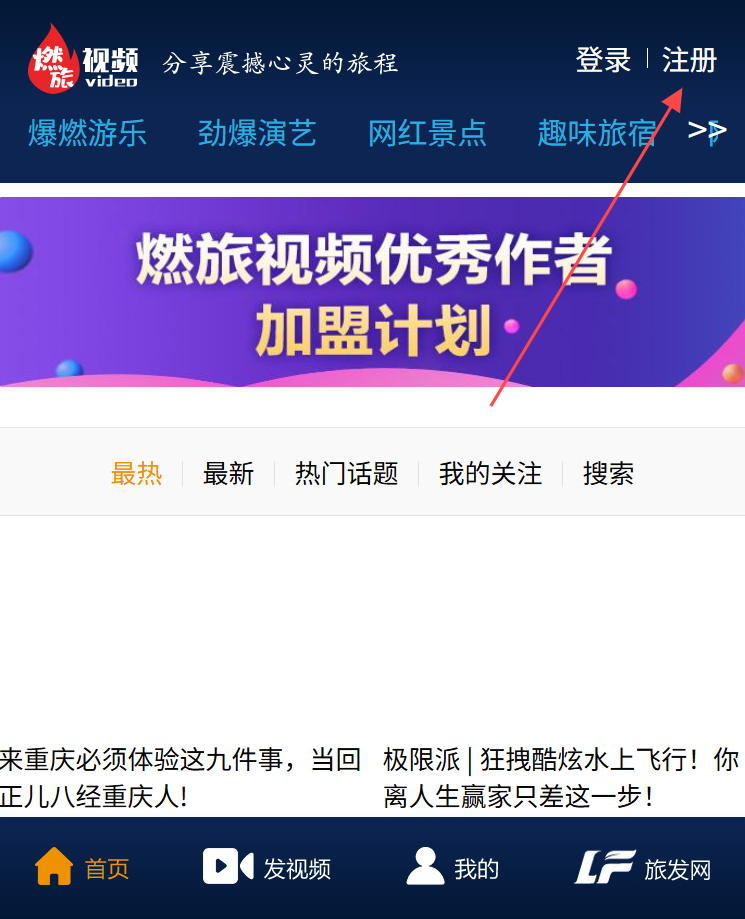Open the 网红景点 category
745x919 pixels.
(x=427, y=132)
